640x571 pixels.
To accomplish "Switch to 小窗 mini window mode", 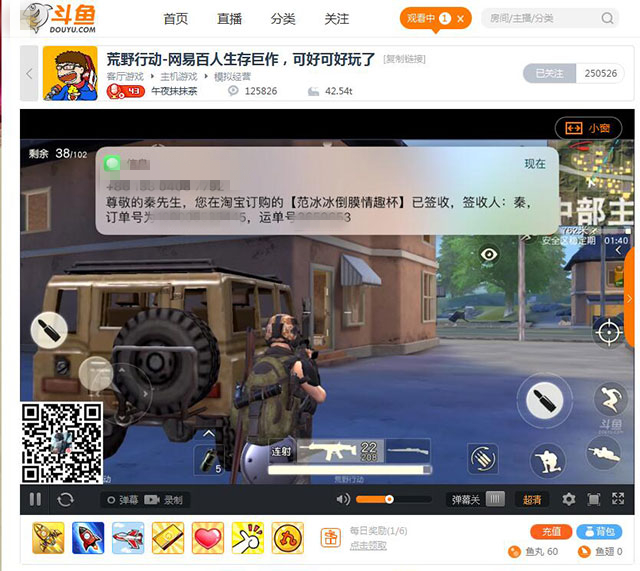I will pos(589,128).
